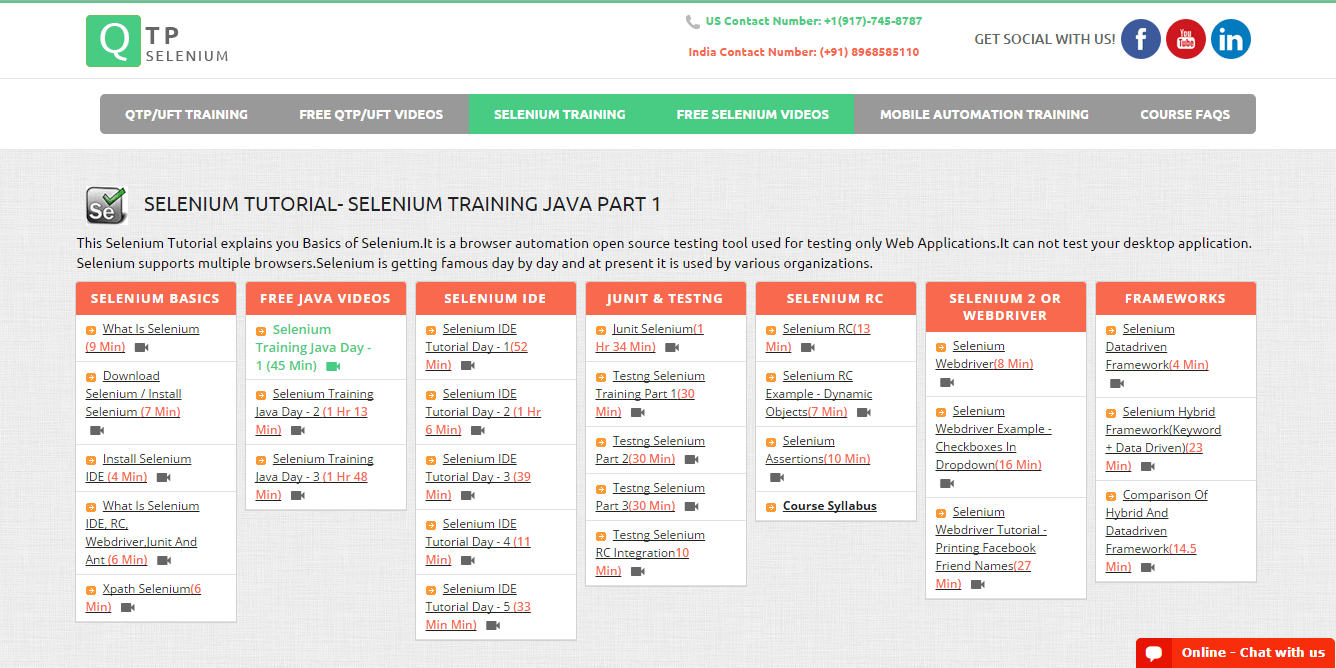Click the chat bubble icon in Online chat bar

(1153, 653)
